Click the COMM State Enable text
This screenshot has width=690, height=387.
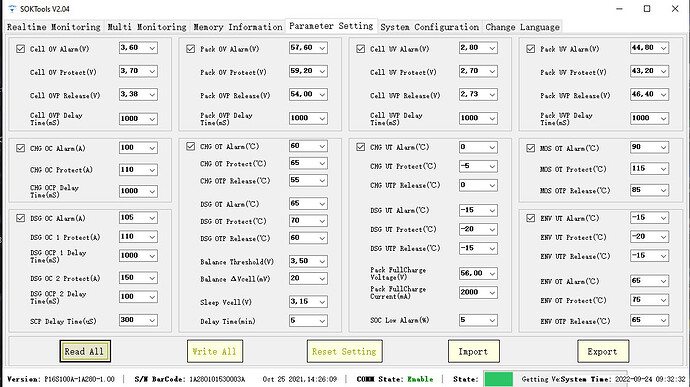(420, 379)
